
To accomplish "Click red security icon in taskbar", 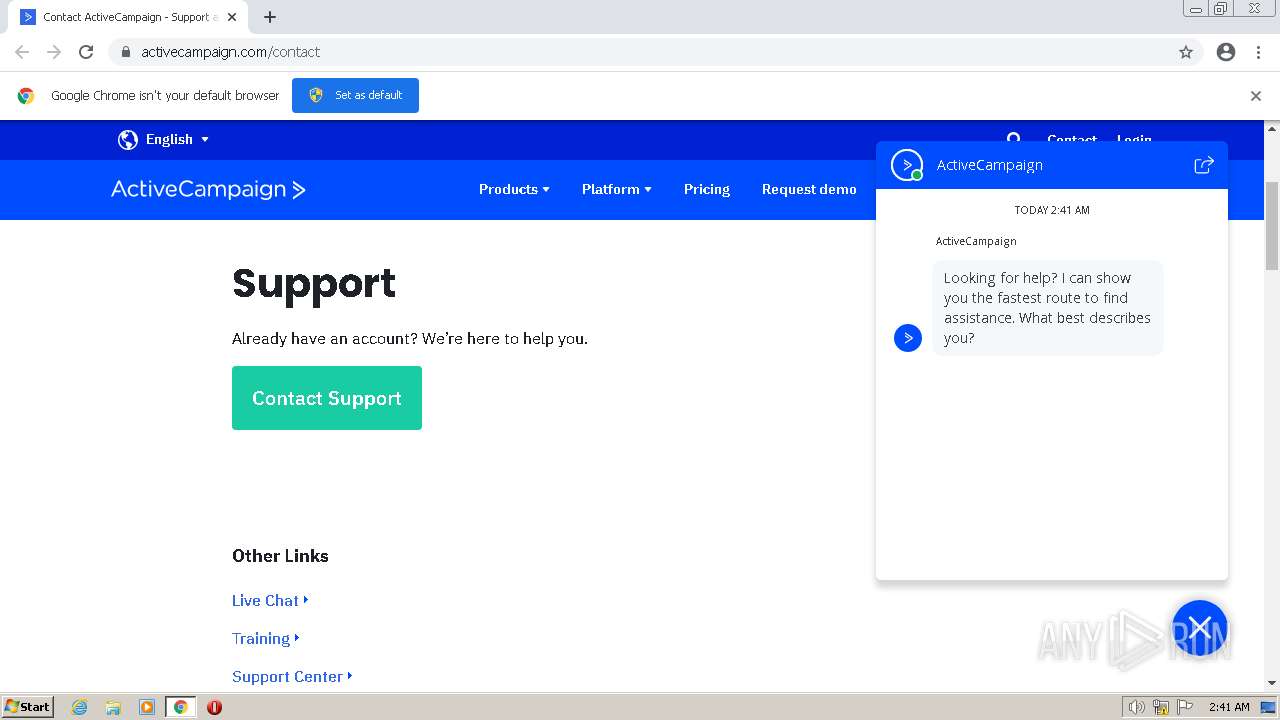I will (214, 707).
